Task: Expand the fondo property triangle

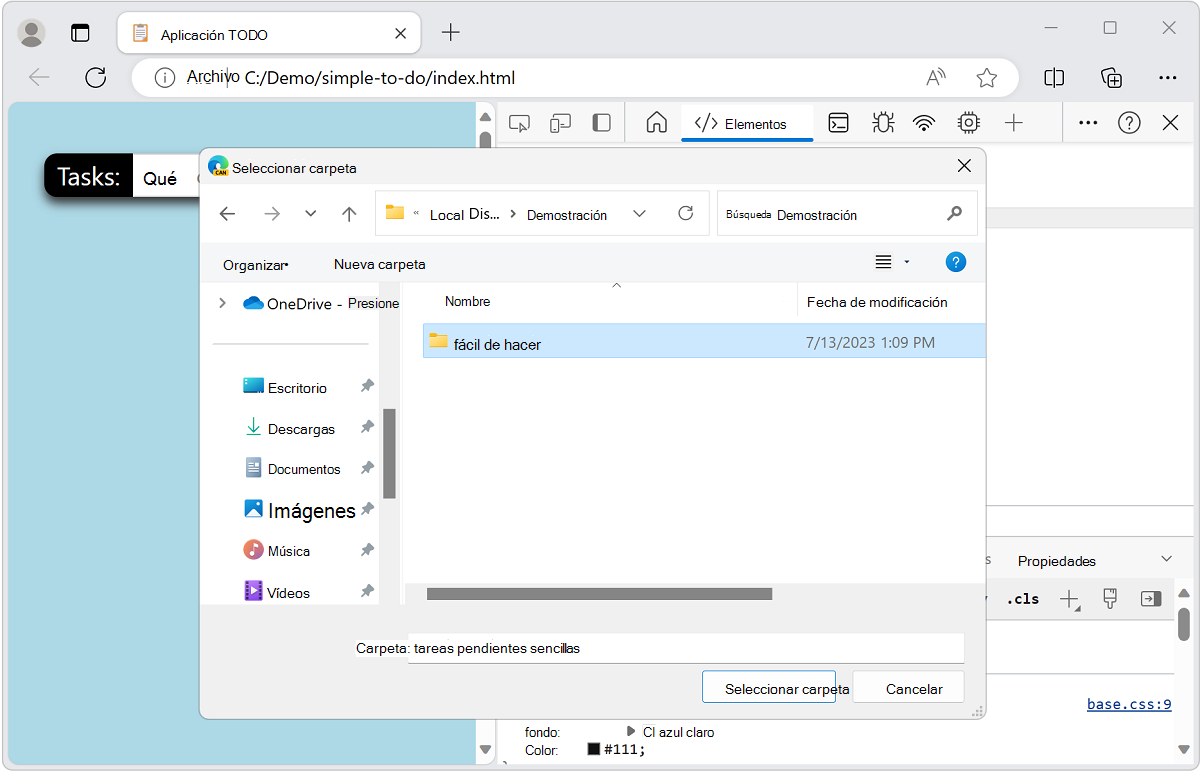Action: tap(631, 732)
